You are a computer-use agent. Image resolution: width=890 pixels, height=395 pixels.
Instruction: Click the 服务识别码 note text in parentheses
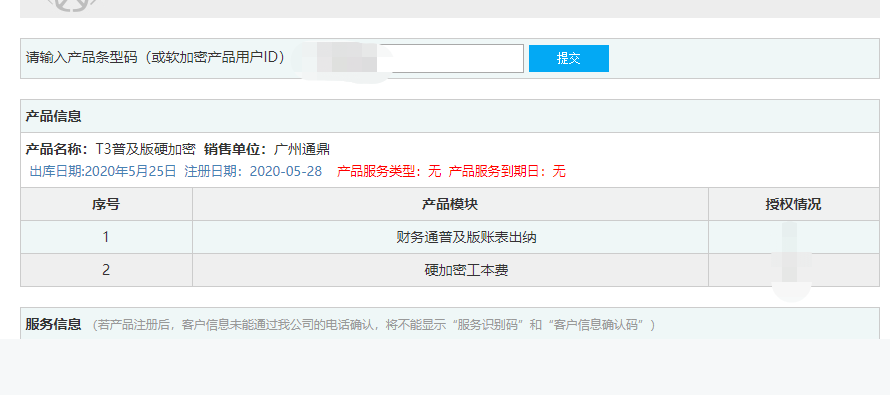coord(373,325)
